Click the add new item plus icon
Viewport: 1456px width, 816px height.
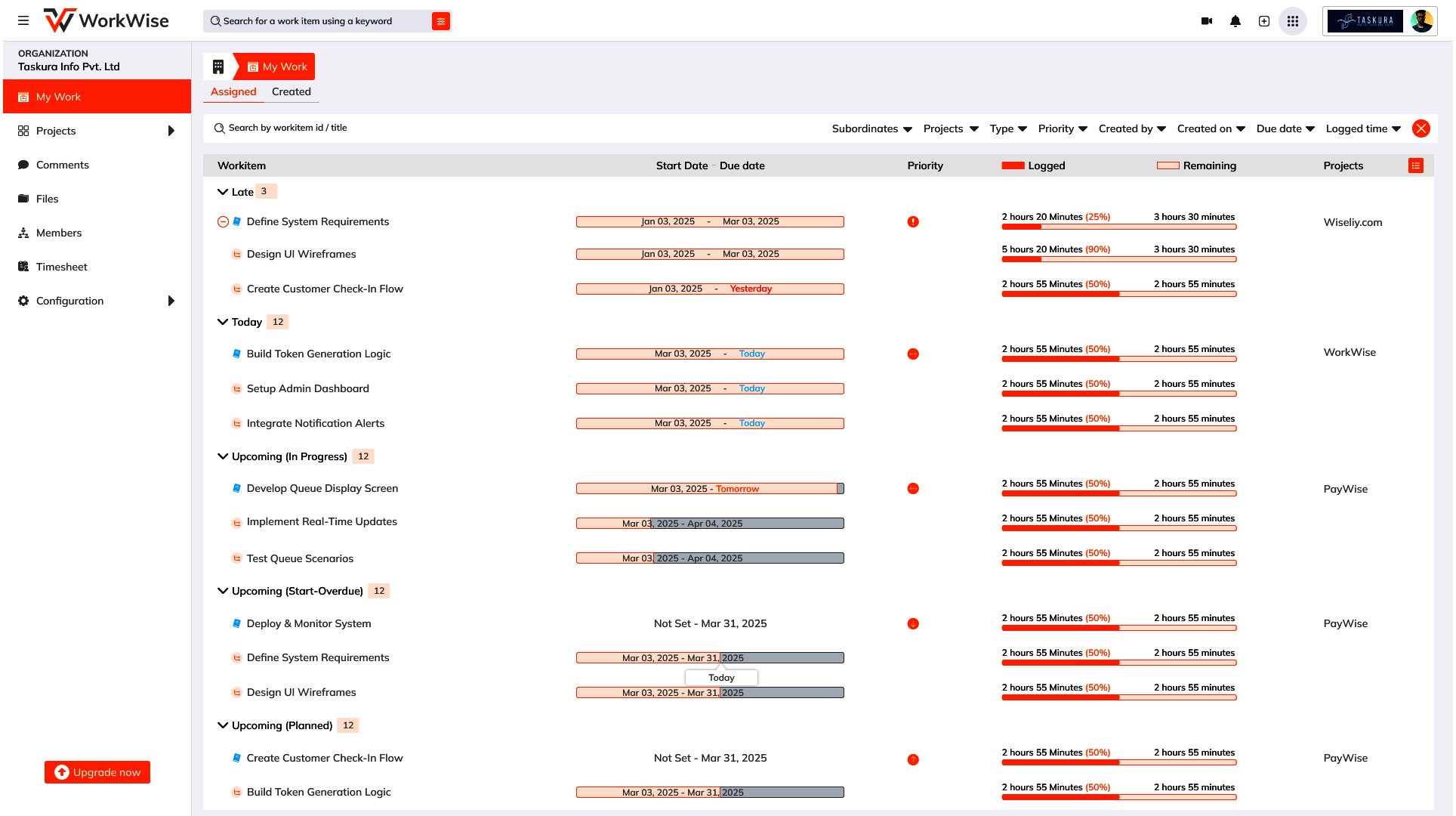[x=1264, y=21]
